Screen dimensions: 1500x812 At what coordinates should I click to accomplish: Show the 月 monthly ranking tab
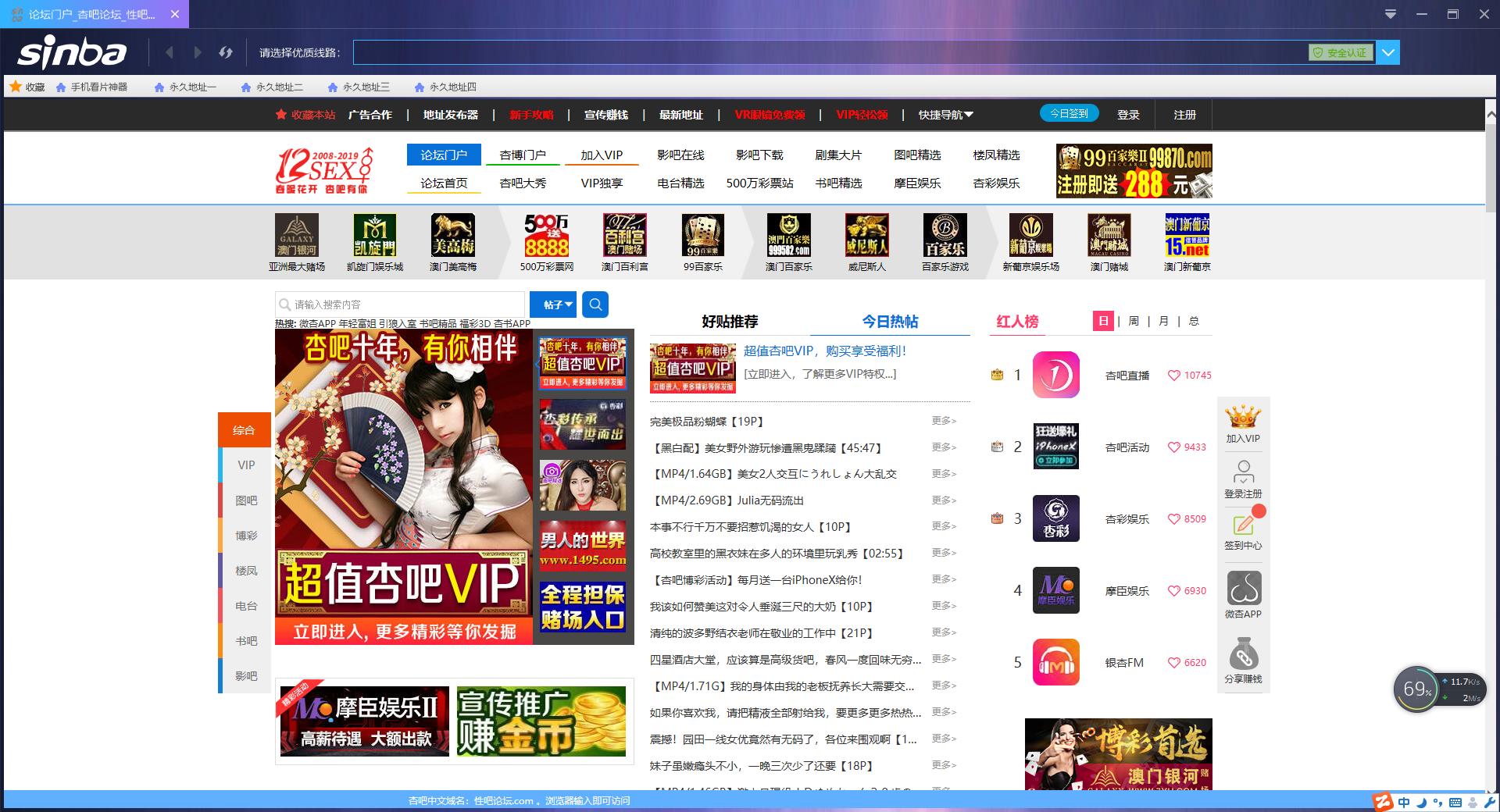coord(1163,321)
